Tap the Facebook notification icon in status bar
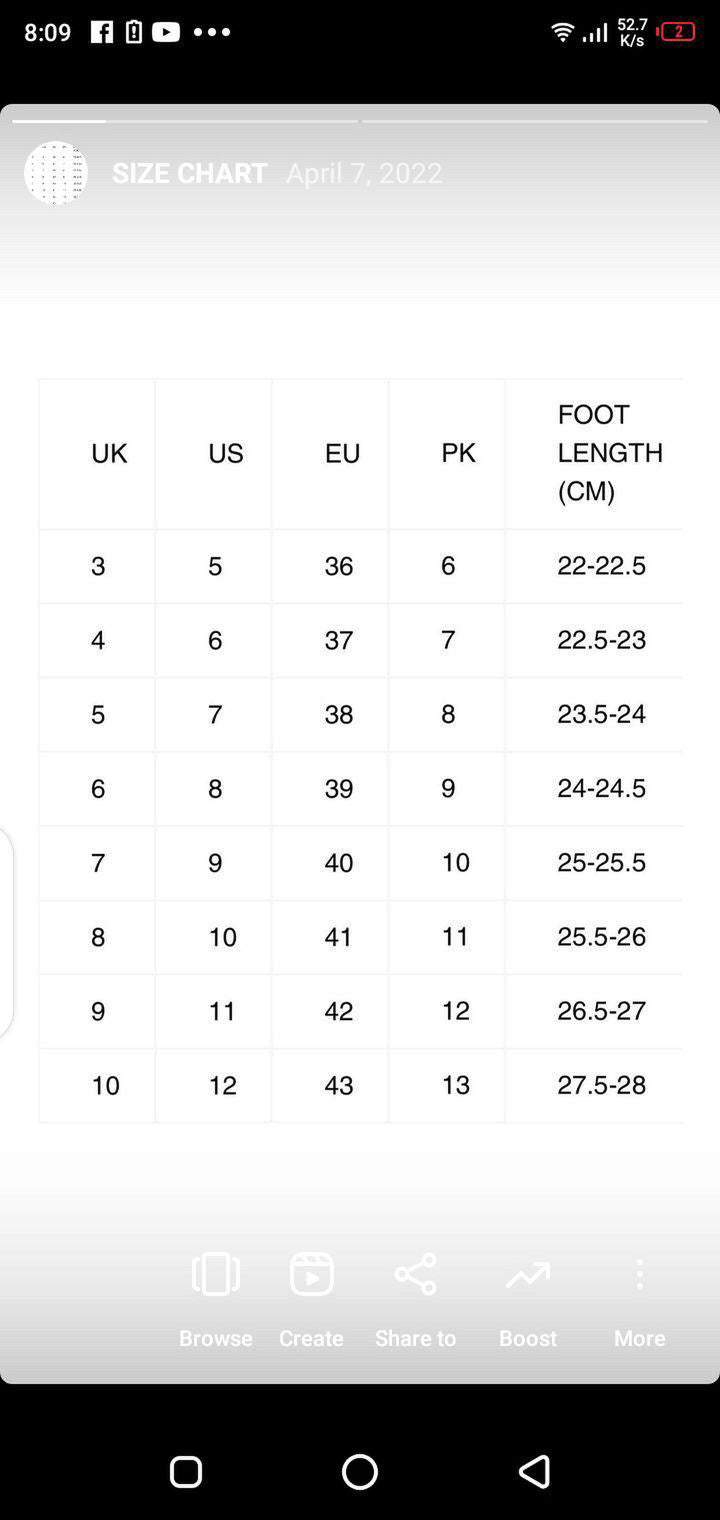 pyautogui.click(x=101, y=32)
